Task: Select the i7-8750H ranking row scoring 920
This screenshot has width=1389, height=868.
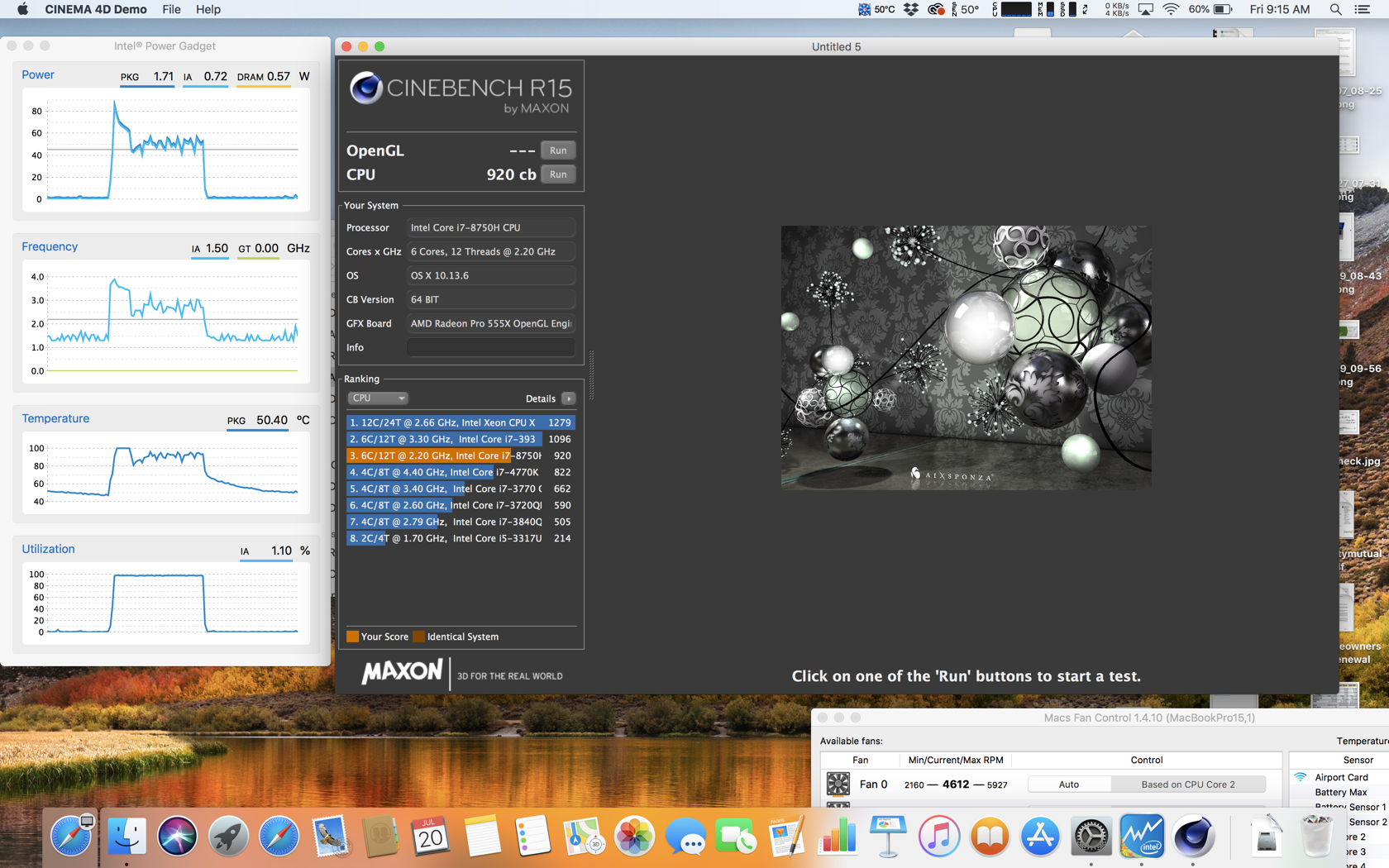Action: point(460,455)
